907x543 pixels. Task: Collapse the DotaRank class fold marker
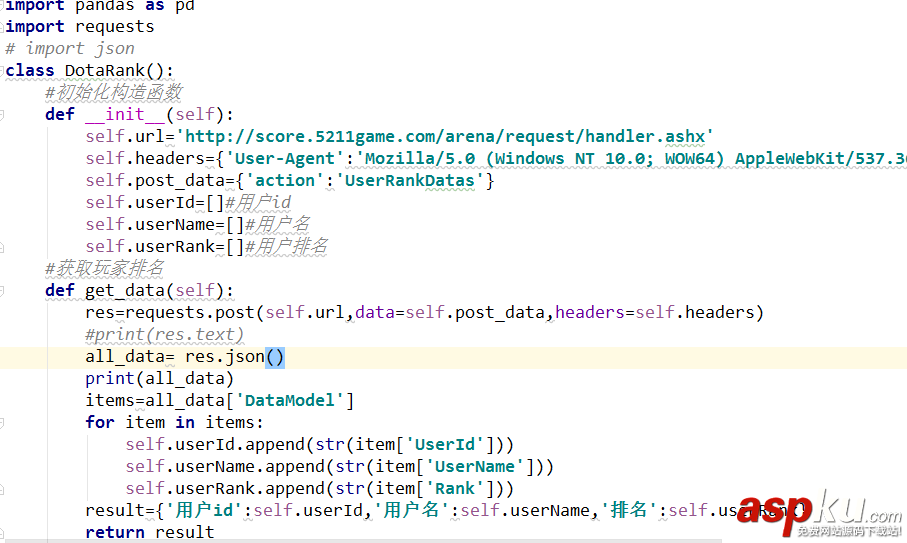[2, 71]
